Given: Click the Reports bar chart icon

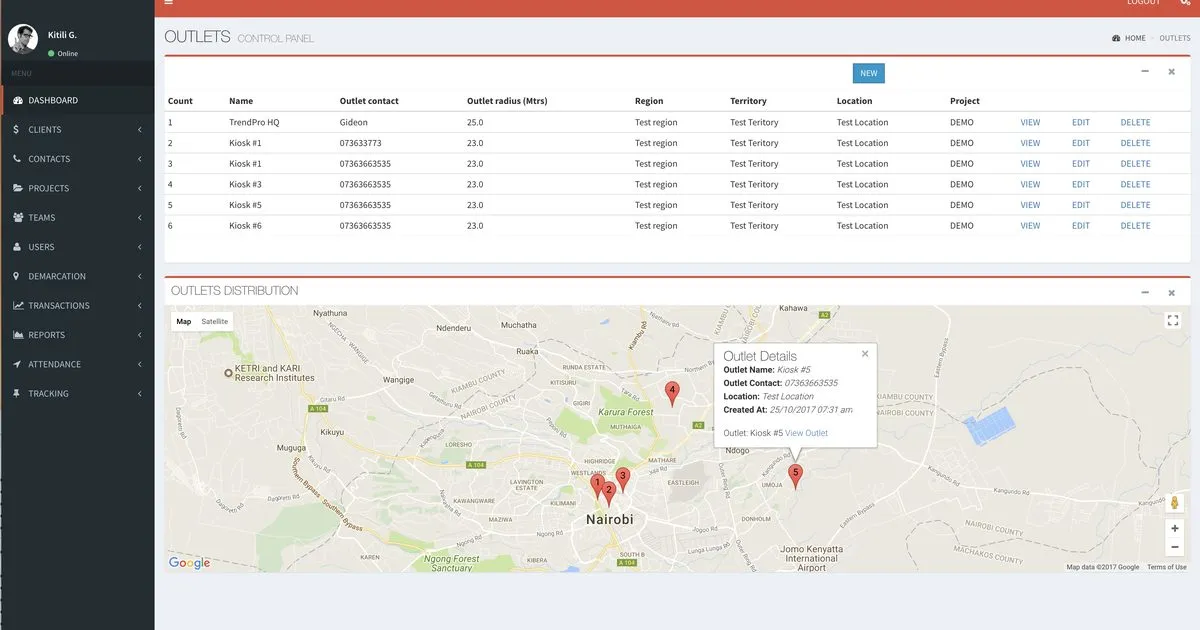Looking at the screenshot, I should click(x=18, y=335).
